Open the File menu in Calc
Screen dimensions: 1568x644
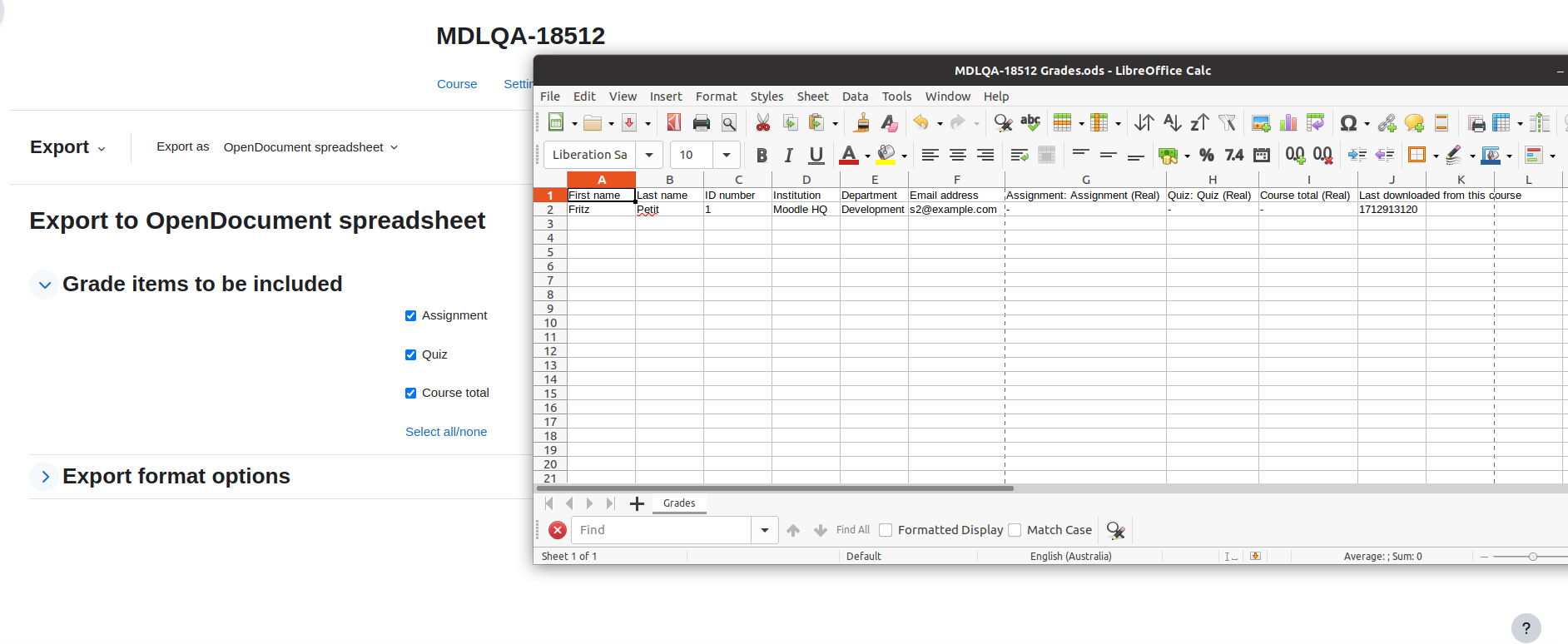point(550,97)
